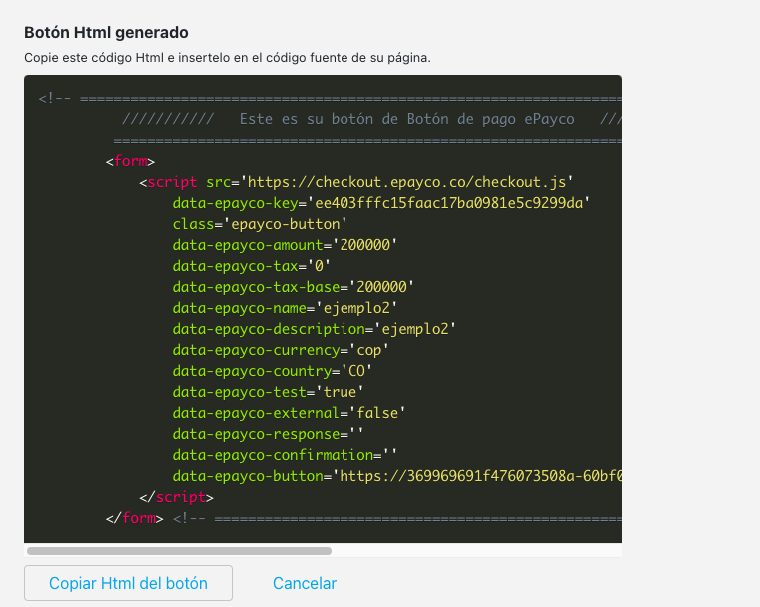Click the data-epayco-test='true' line

click(268, 392)
